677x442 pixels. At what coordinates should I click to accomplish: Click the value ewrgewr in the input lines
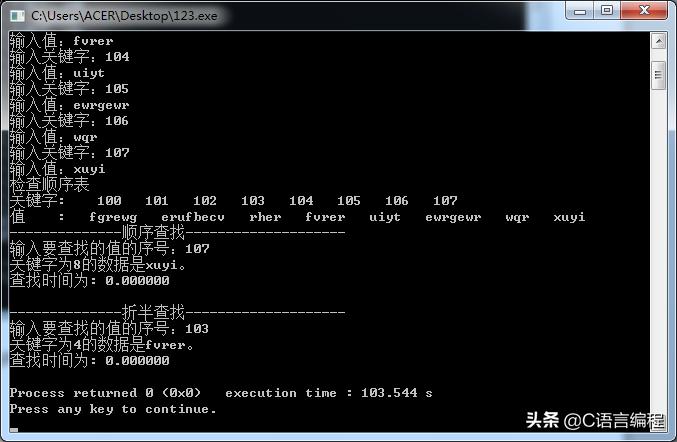click(x=101, y=105)
